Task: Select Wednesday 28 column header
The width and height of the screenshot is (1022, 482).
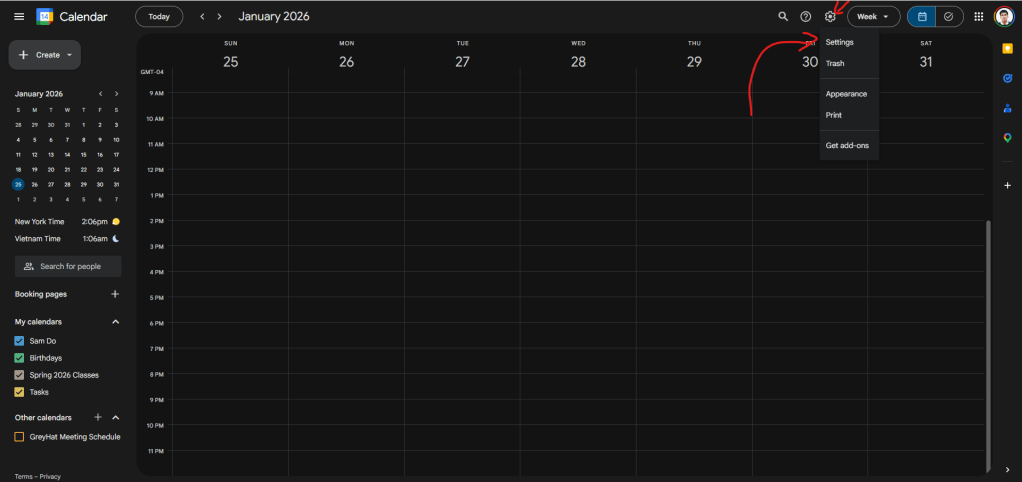Action: [578, 55]
